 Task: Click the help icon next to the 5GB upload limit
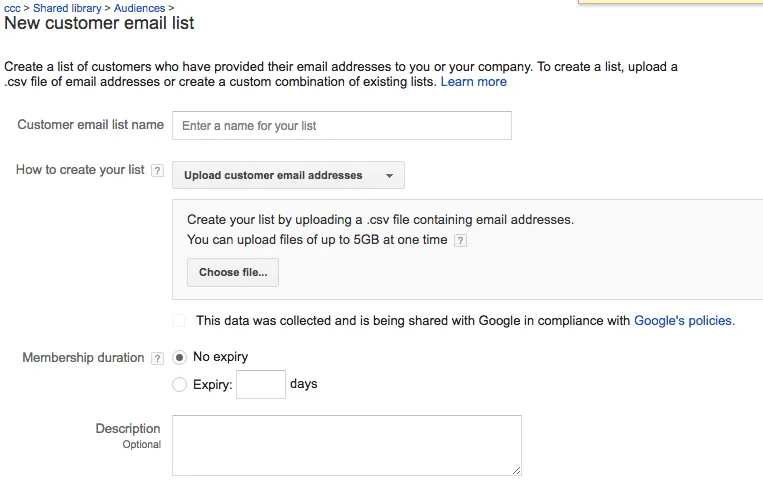[x=460, y=241]
